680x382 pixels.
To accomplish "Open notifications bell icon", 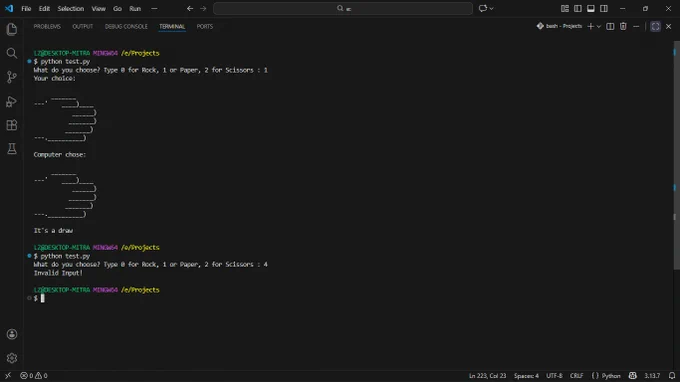I will coord(671,375).
